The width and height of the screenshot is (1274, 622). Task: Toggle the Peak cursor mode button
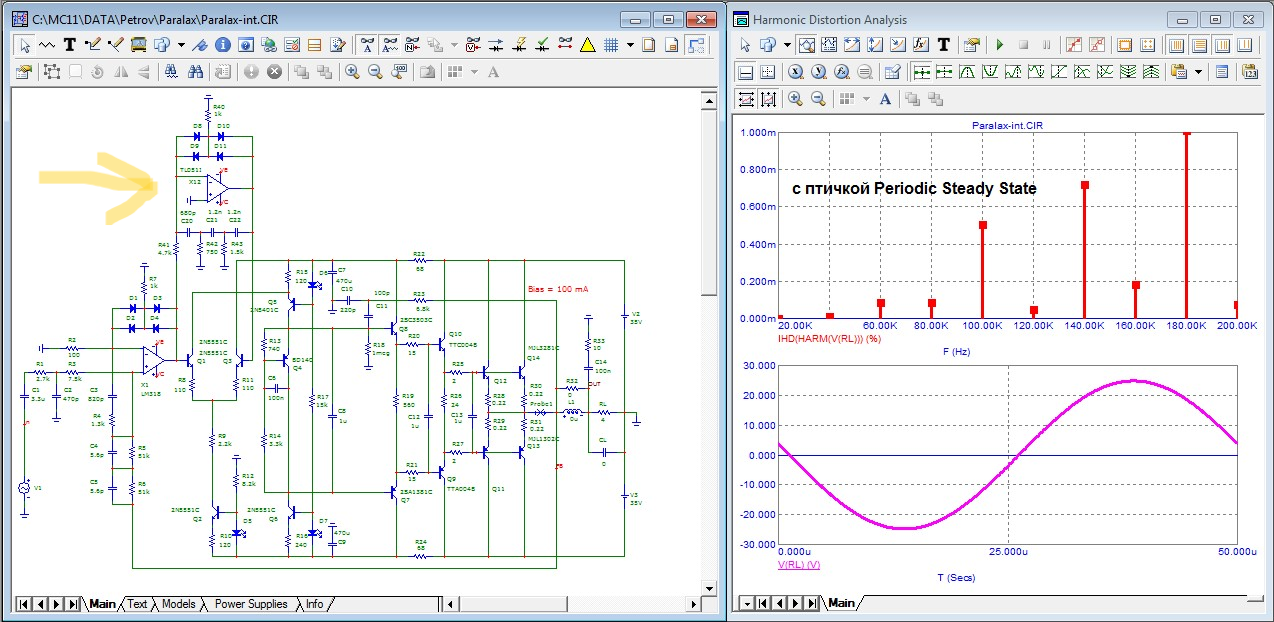click(x=965, y=72)
